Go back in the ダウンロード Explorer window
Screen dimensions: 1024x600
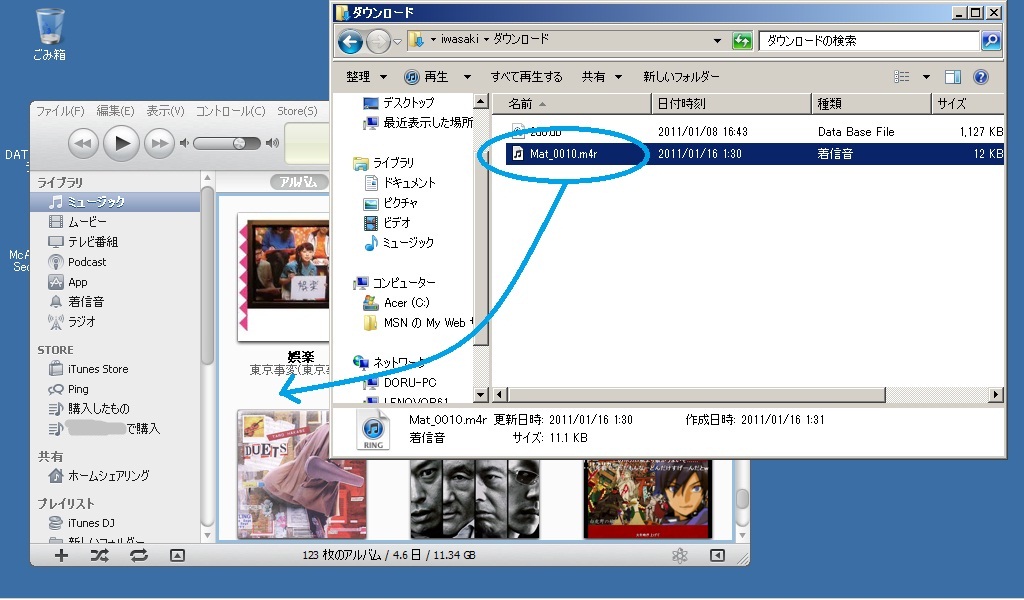[x=350, y=42]
